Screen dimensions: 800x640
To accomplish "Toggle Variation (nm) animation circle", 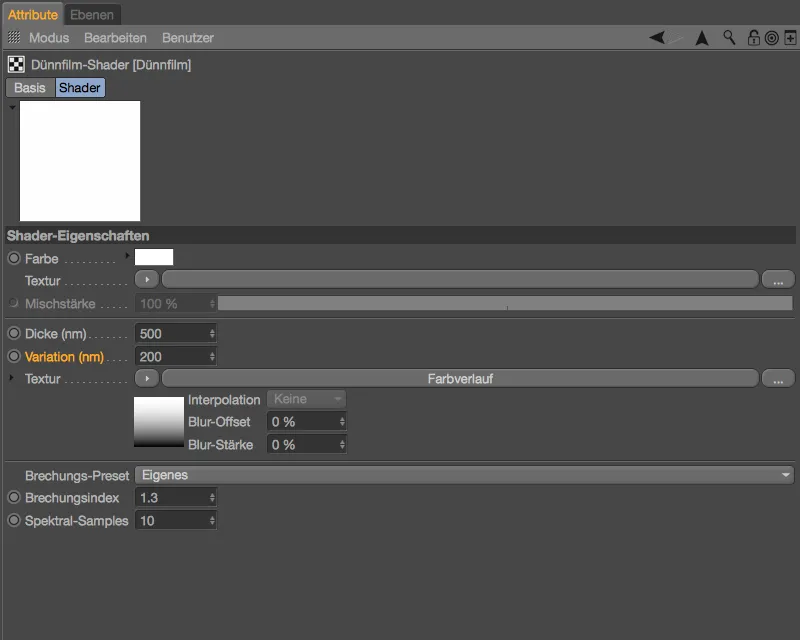I will pos(14,356).
